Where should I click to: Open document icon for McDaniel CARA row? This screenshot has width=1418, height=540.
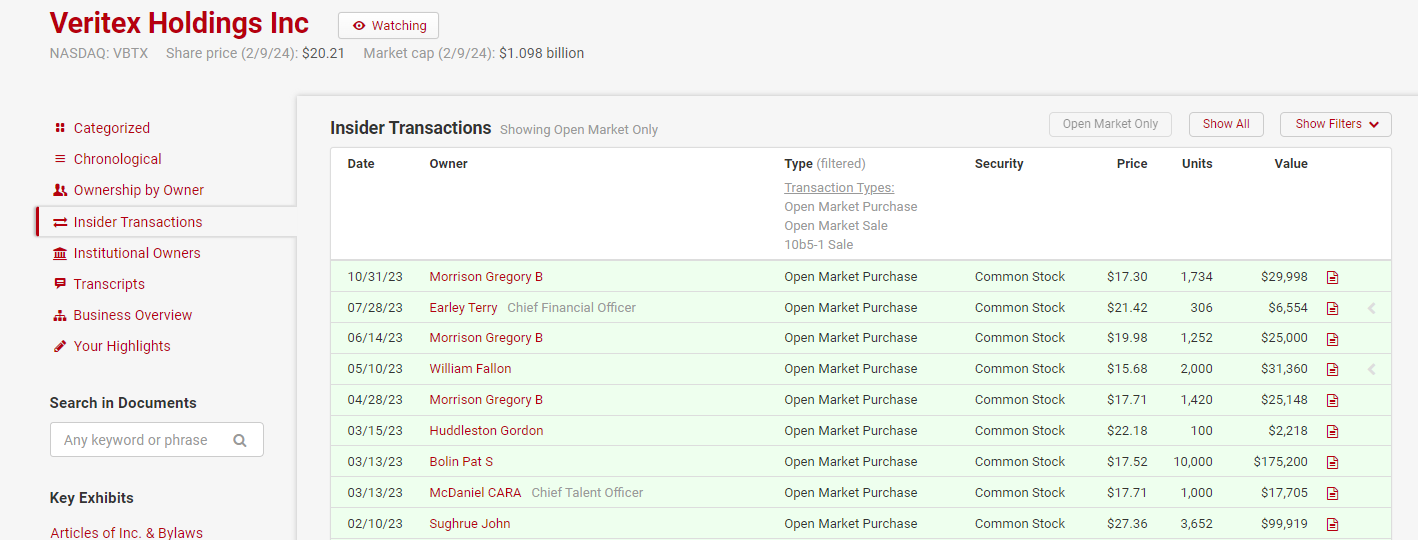click(x=1332, y=494)
